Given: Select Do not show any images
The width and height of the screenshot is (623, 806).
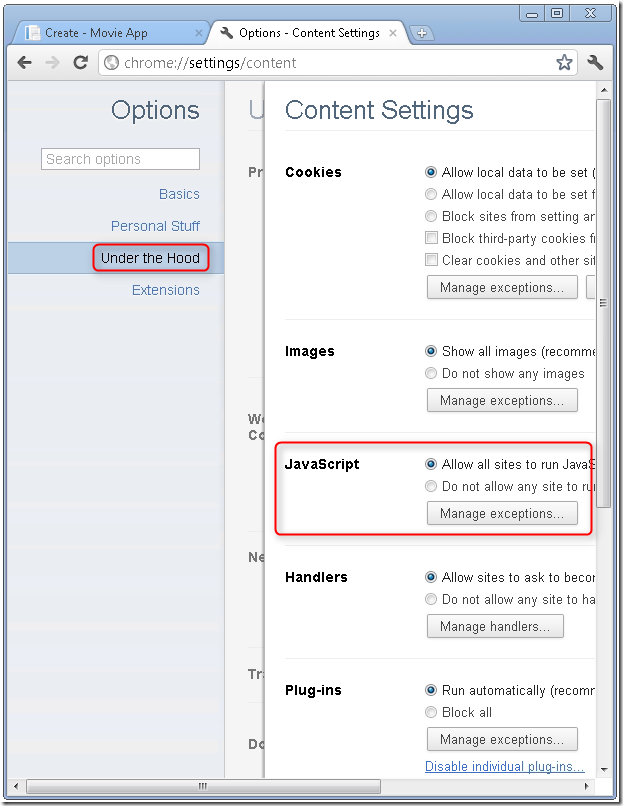Looking at the screenshot, I should pyautogui.click(x=432, y=373).
